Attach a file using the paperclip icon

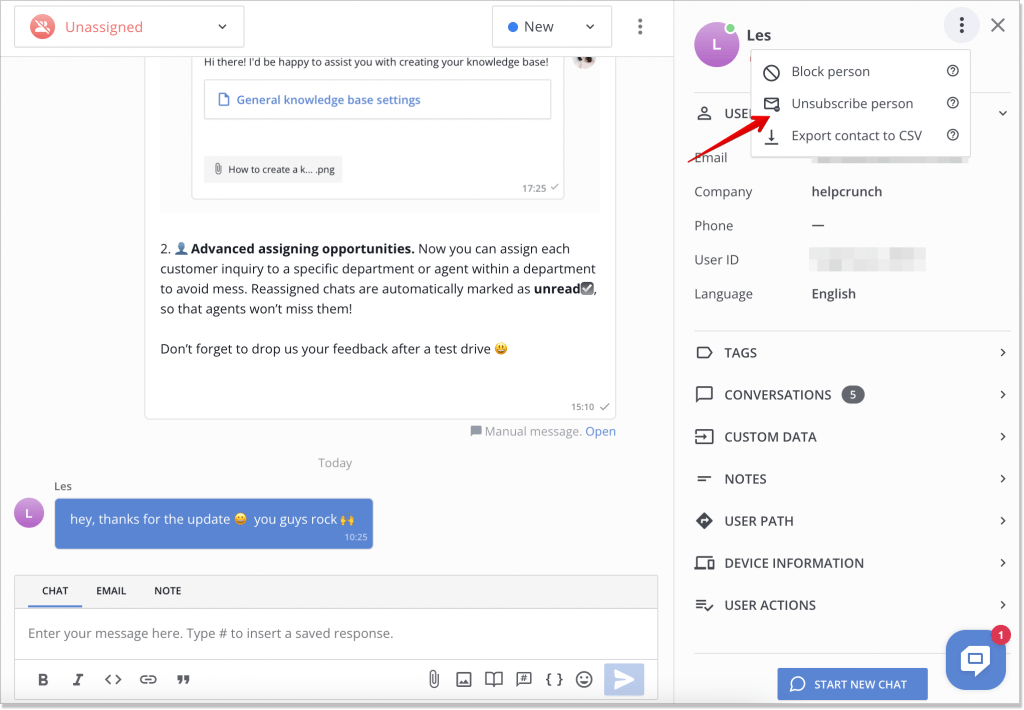[x=434, y=680]
